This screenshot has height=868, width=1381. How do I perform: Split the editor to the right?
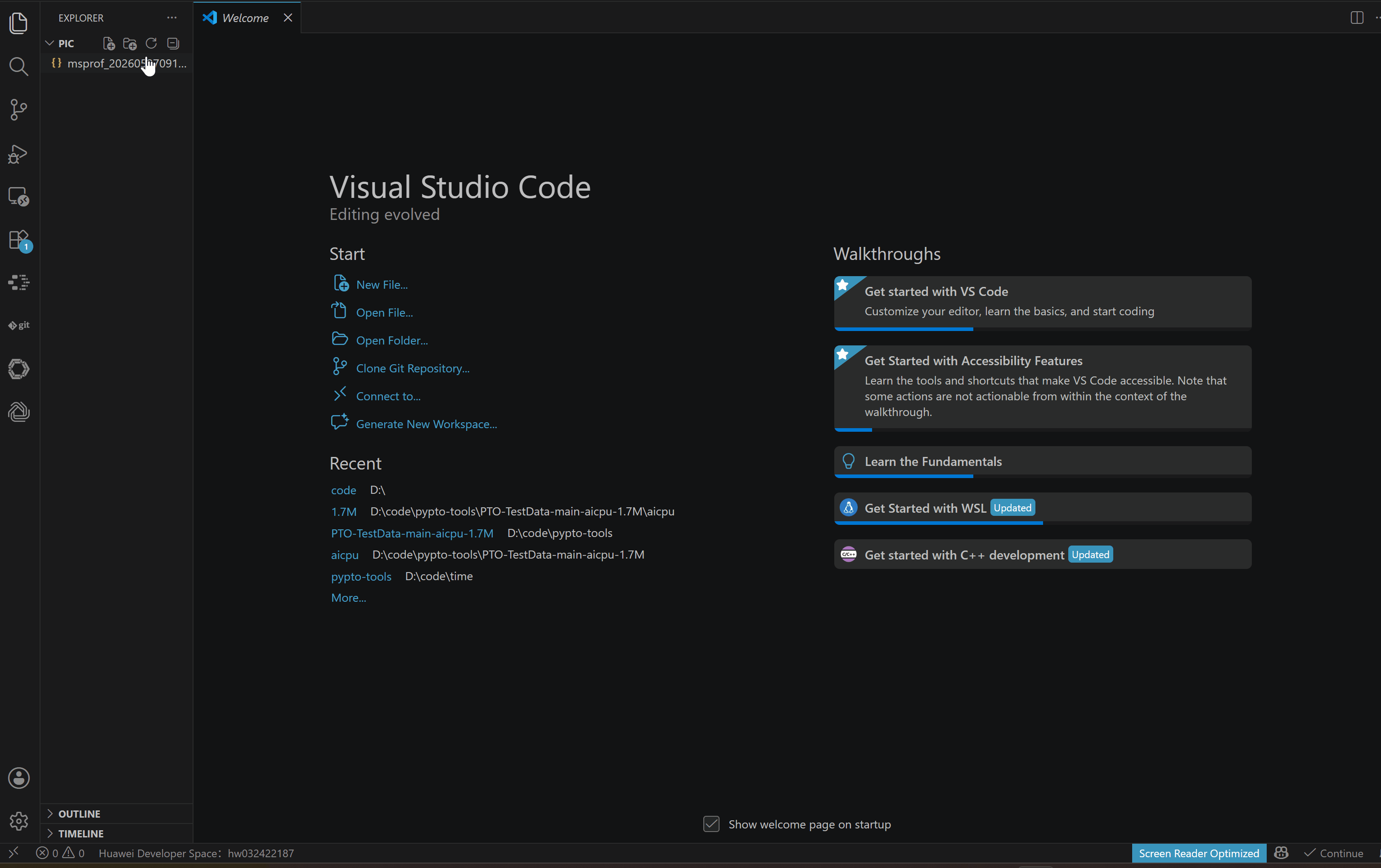[1357, 18]
